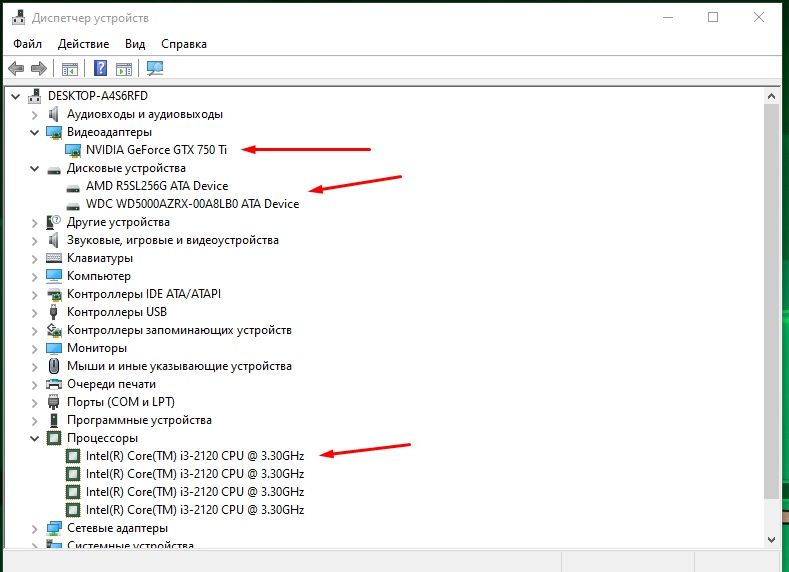The height and width of the screenshot is (572, 789).
Task: Click the display adapter icon beside Видеоадаптеры
Action: point(54,132)
